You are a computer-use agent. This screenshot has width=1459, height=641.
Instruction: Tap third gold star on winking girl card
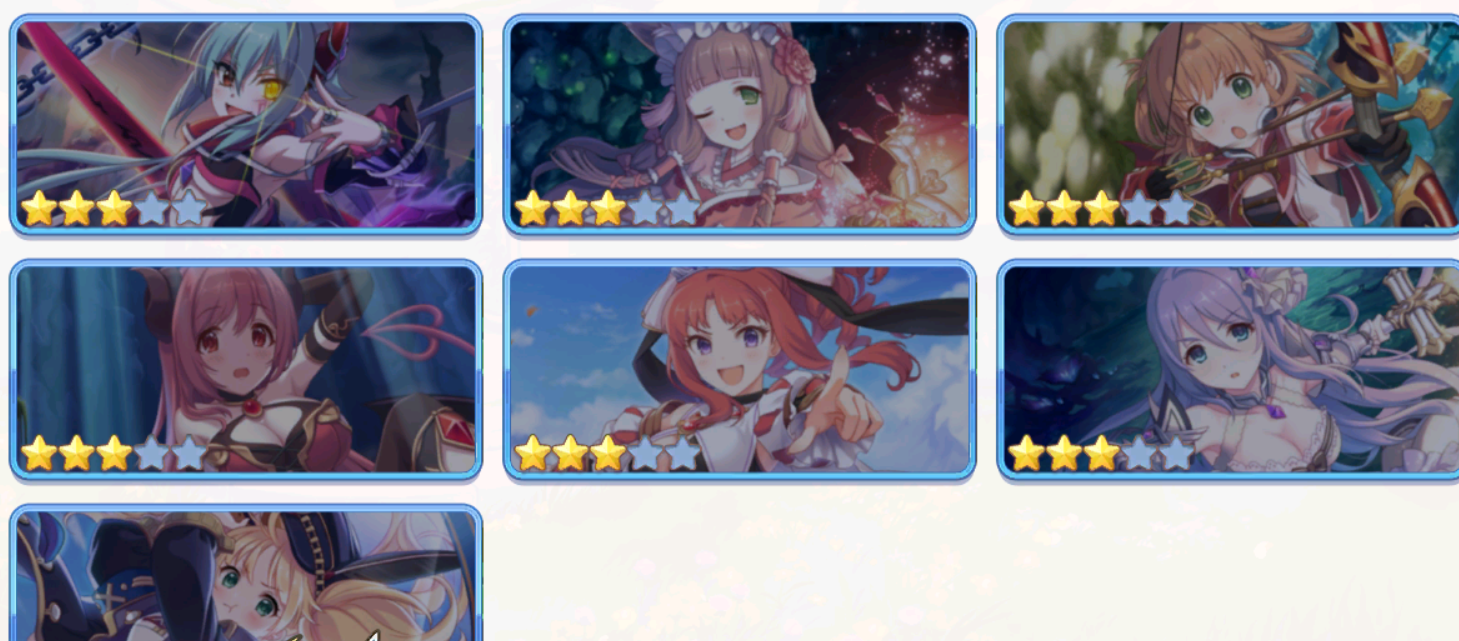tap(607, 209)
